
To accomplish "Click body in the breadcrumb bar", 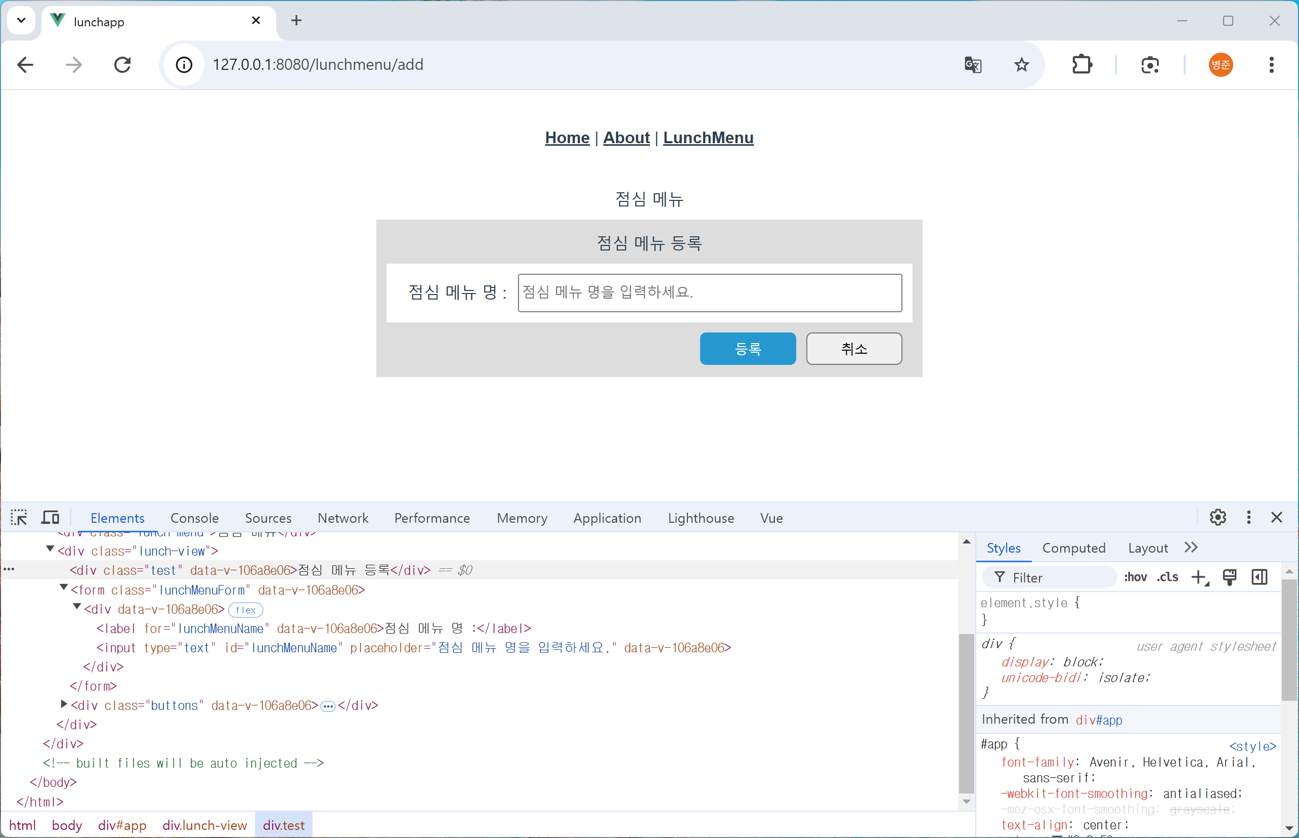I will (x=67, y=825).
